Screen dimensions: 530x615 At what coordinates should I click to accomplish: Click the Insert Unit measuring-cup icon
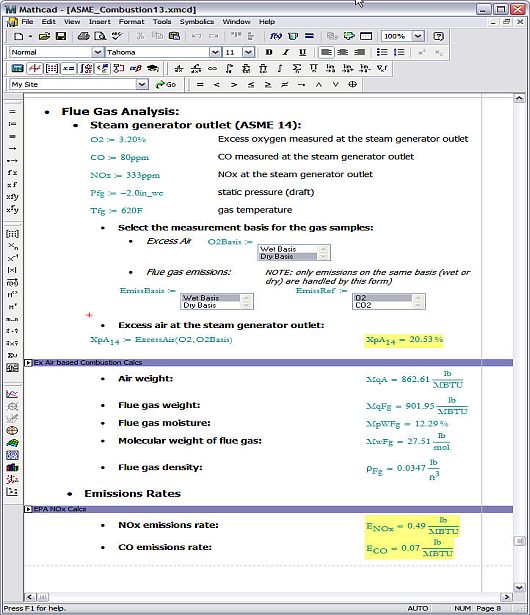point(293,36)
